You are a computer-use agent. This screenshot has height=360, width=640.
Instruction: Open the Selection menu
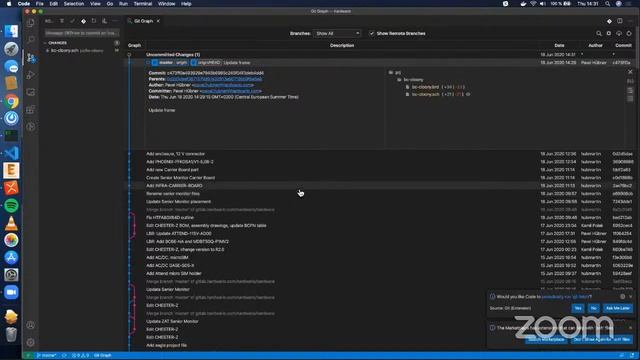(74, 4)
